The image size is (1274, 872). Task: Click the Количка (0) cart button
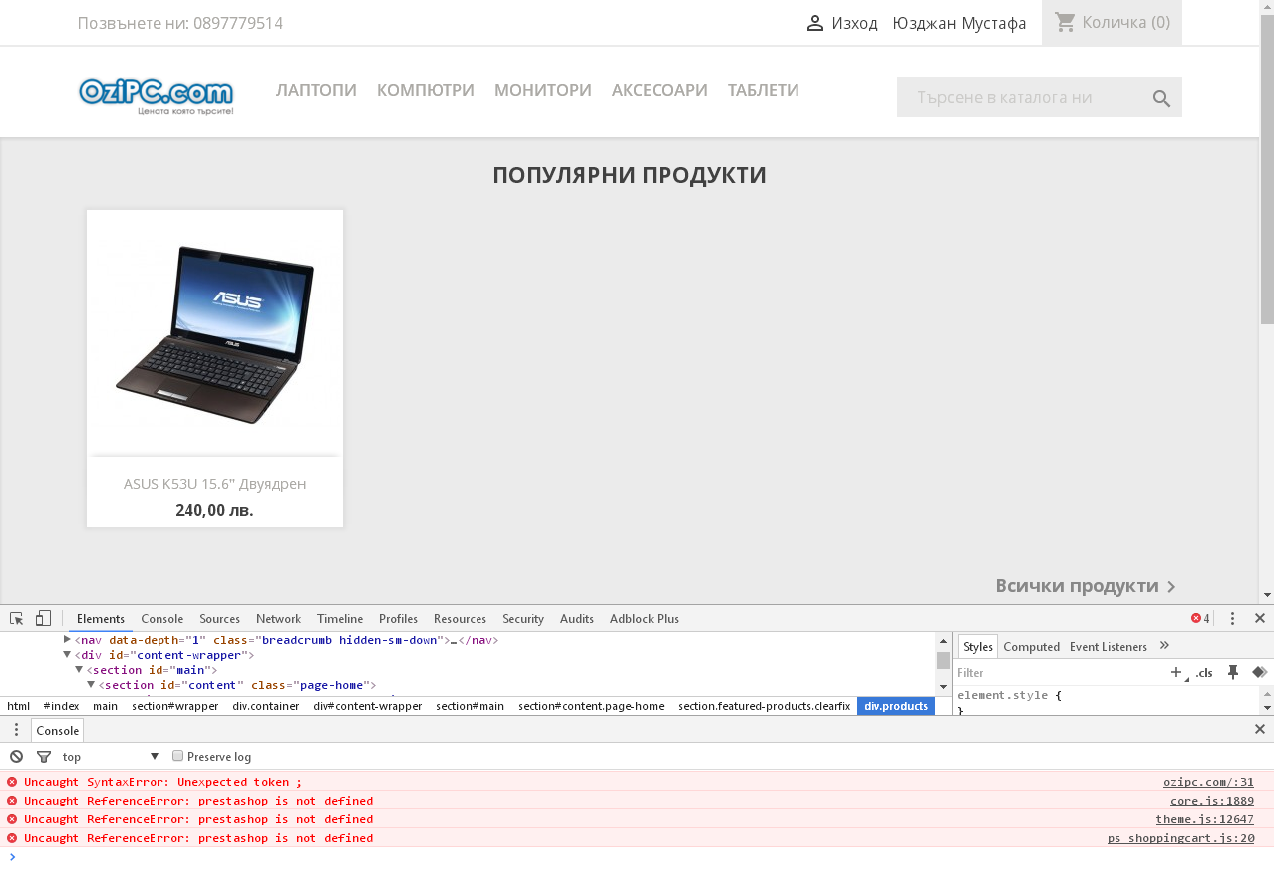[x=1112, y=22]
